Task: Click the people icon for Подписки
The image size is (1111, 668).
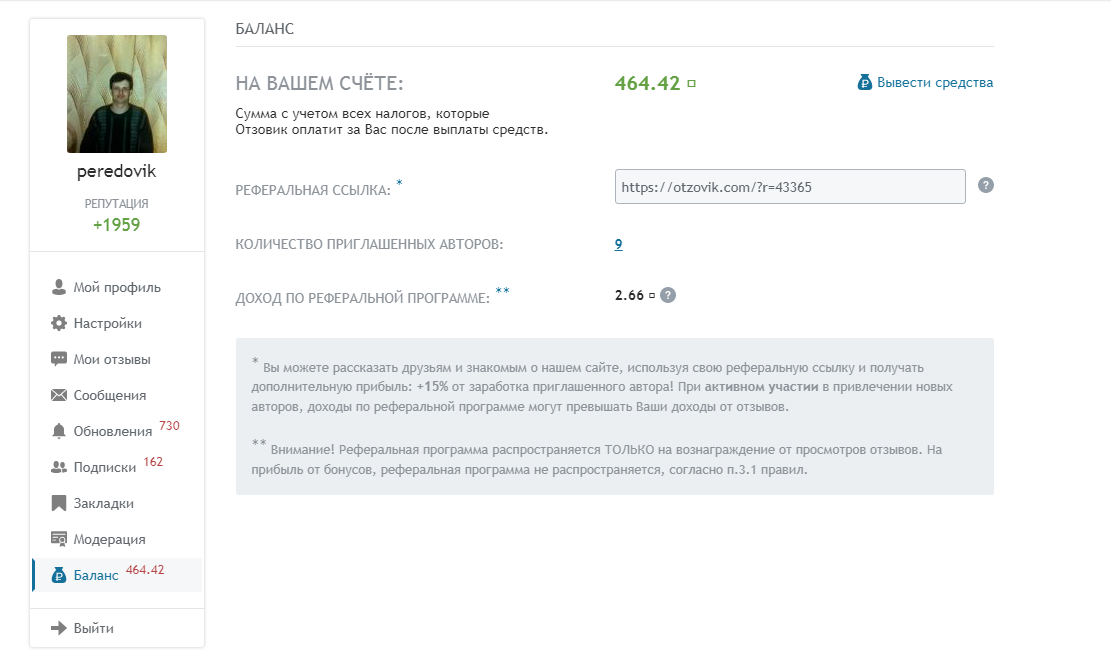Action: pyautogui.click(x=58, y=468)
